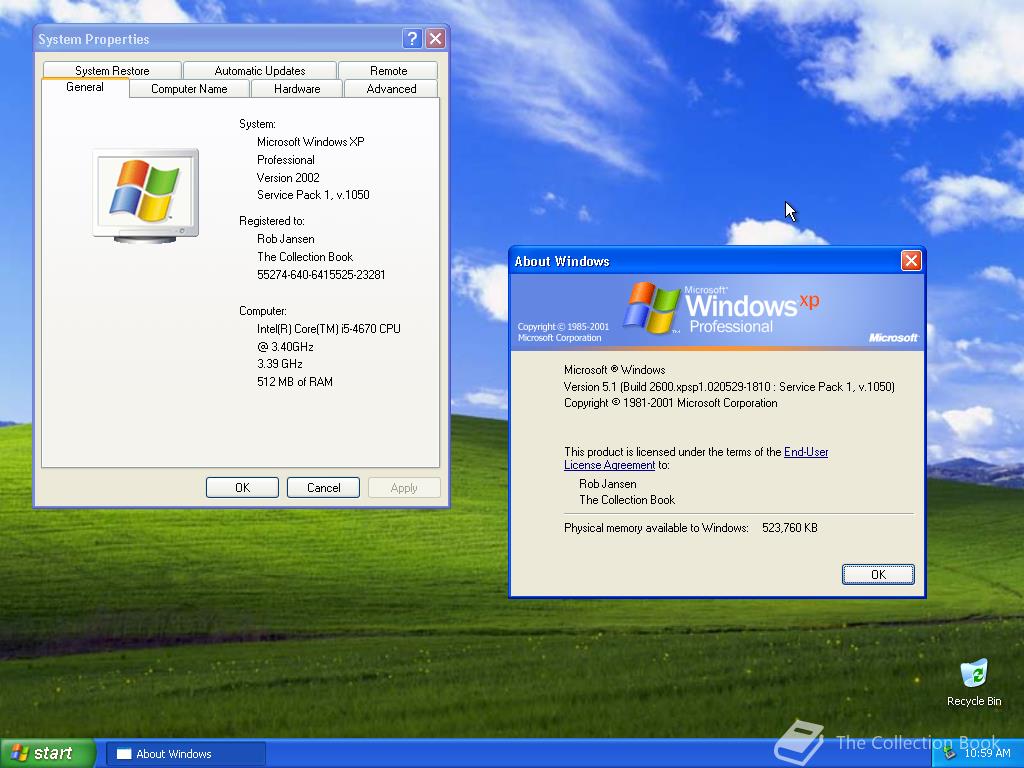Click the Windows logo monitor image in System Properties

145,196
